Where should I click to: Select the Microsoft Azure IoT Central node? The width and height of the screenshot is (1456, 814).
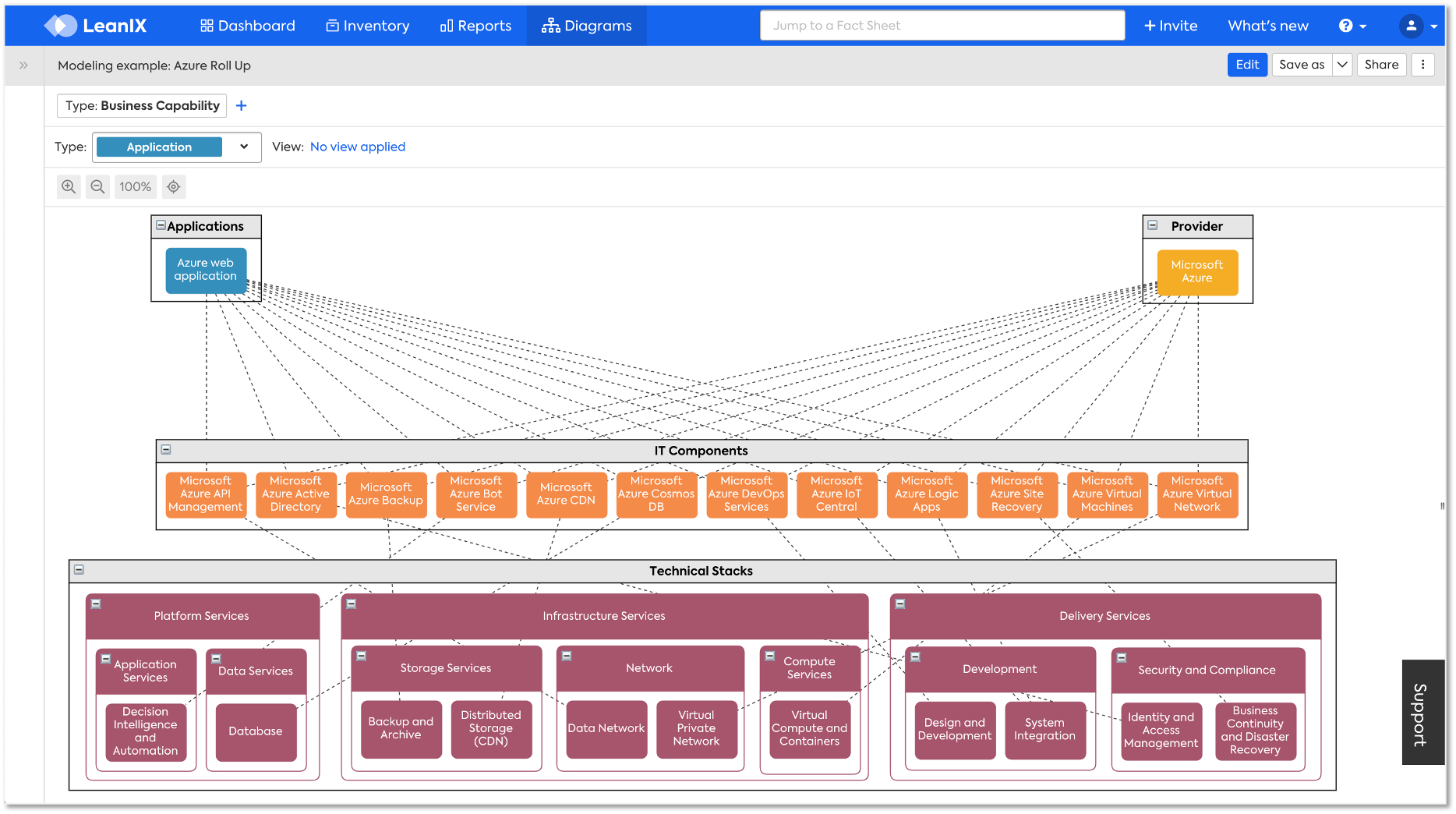tap(837, 494)
